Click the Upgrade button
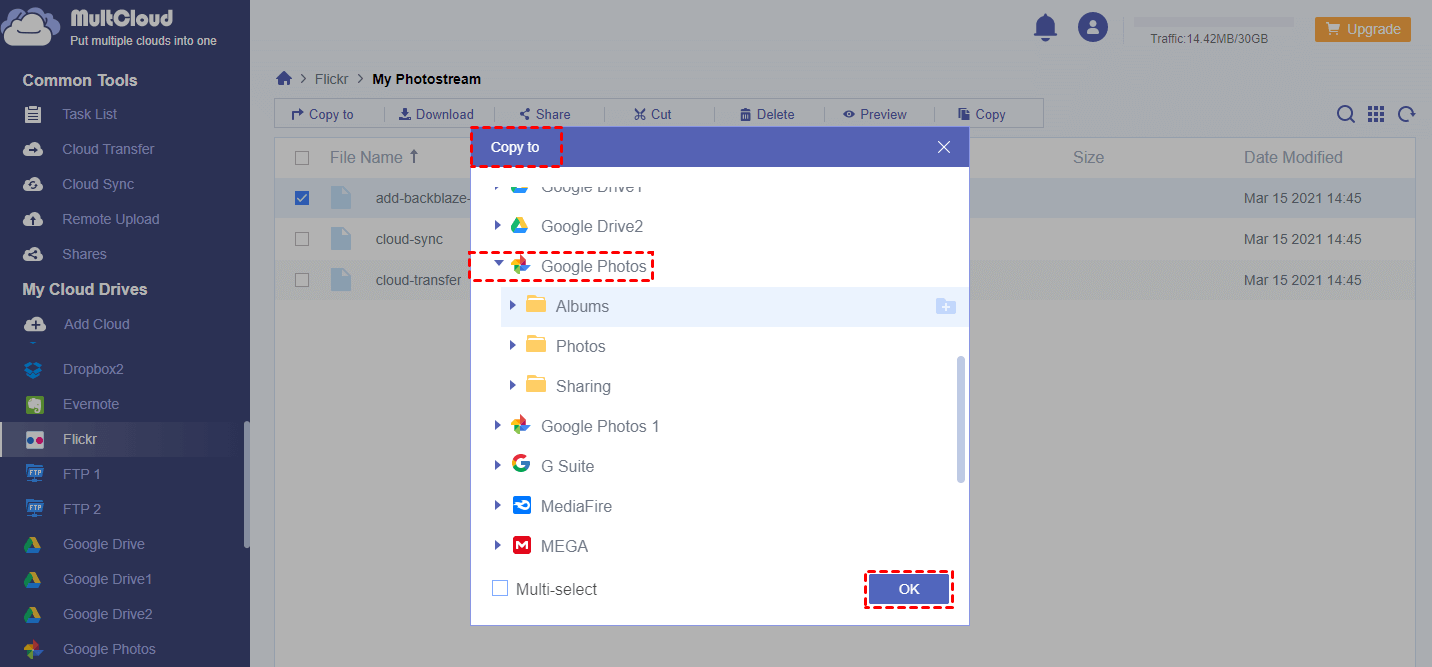This screenshot has height=667, width=1432. (1363, 29)
